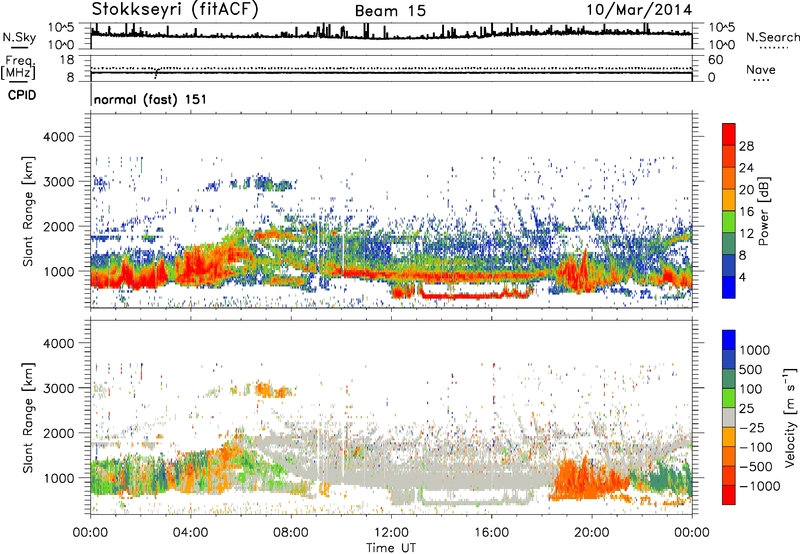The height and width of the screenshot is (554, 800).
Task: Click the 'Beam 15' label
Action: 390,11
